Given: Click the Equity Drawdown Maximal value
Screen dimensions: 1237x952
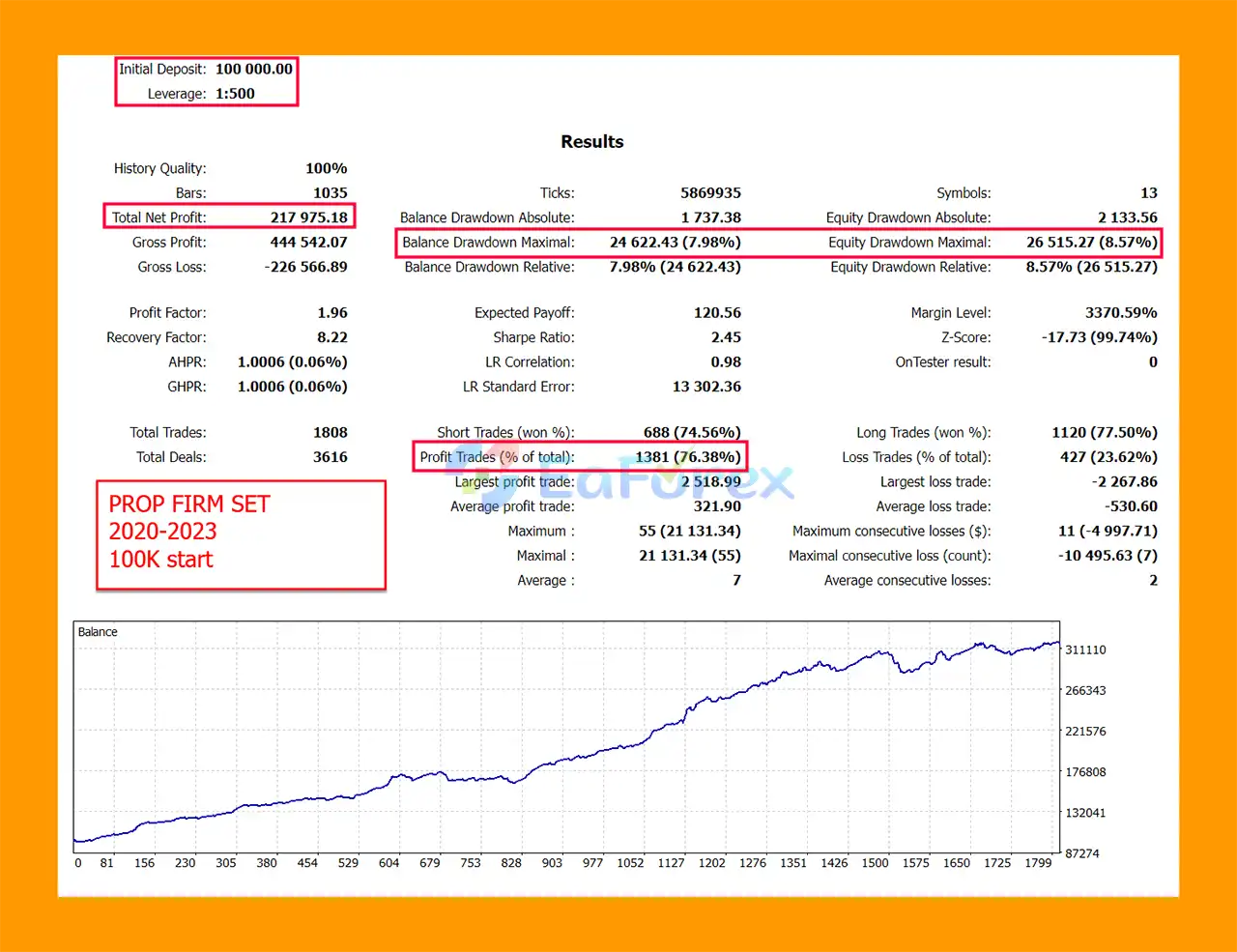Looking at the screenshot, I should point(1091,243).
